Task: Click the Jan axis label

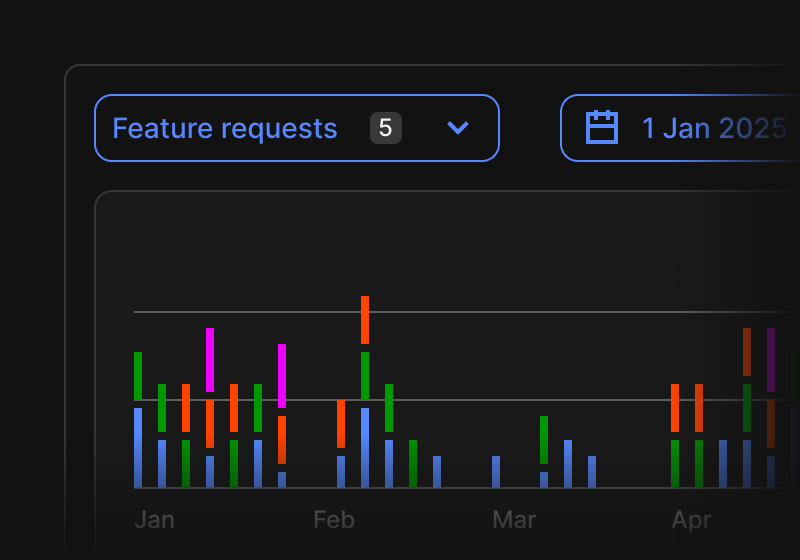Action: pyautogui.click(x=155, y=520)
